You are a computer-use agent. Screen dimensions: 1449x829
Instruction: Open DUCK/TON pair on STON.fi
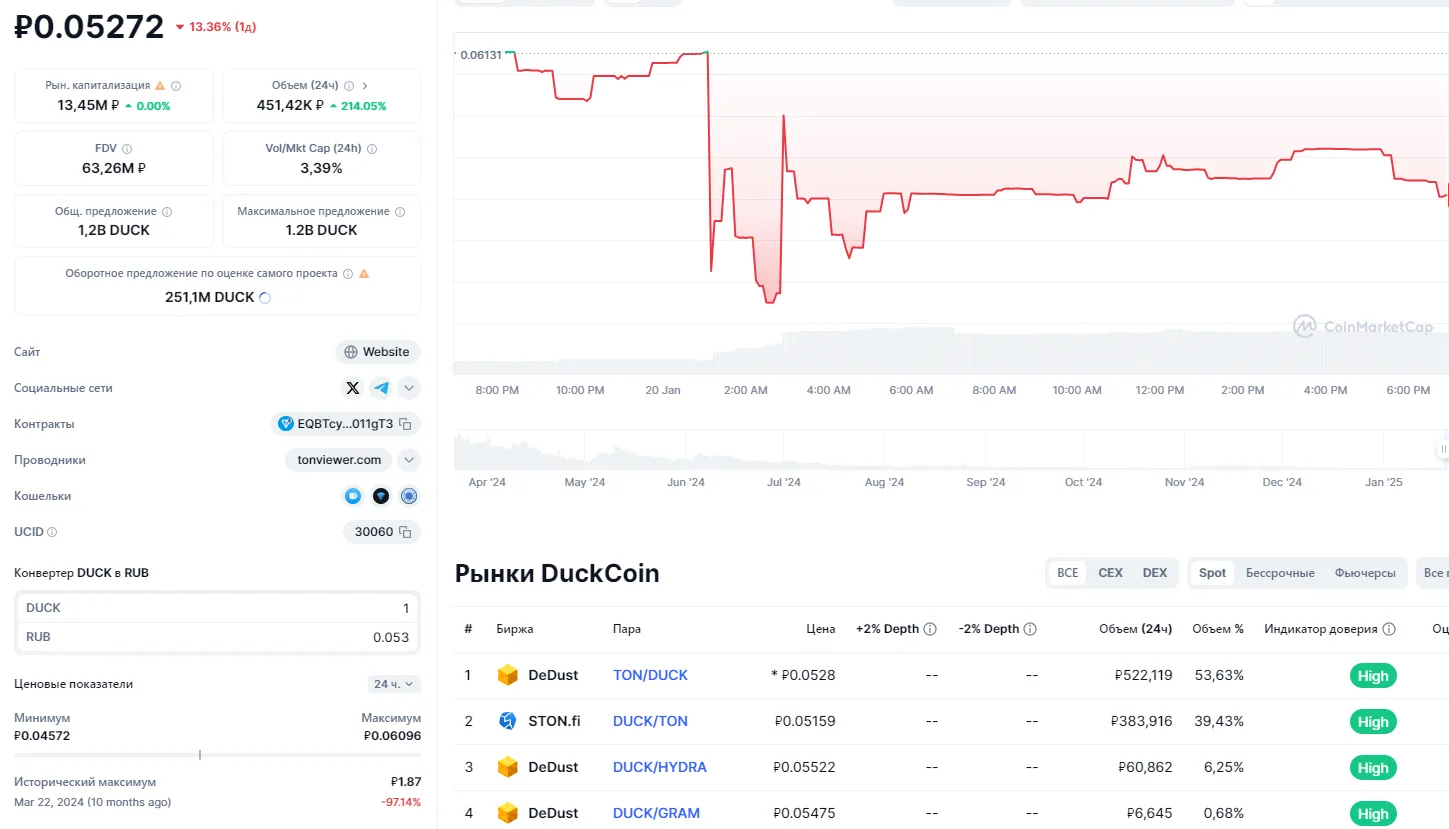pyautogui.click(x=650, y=721)
